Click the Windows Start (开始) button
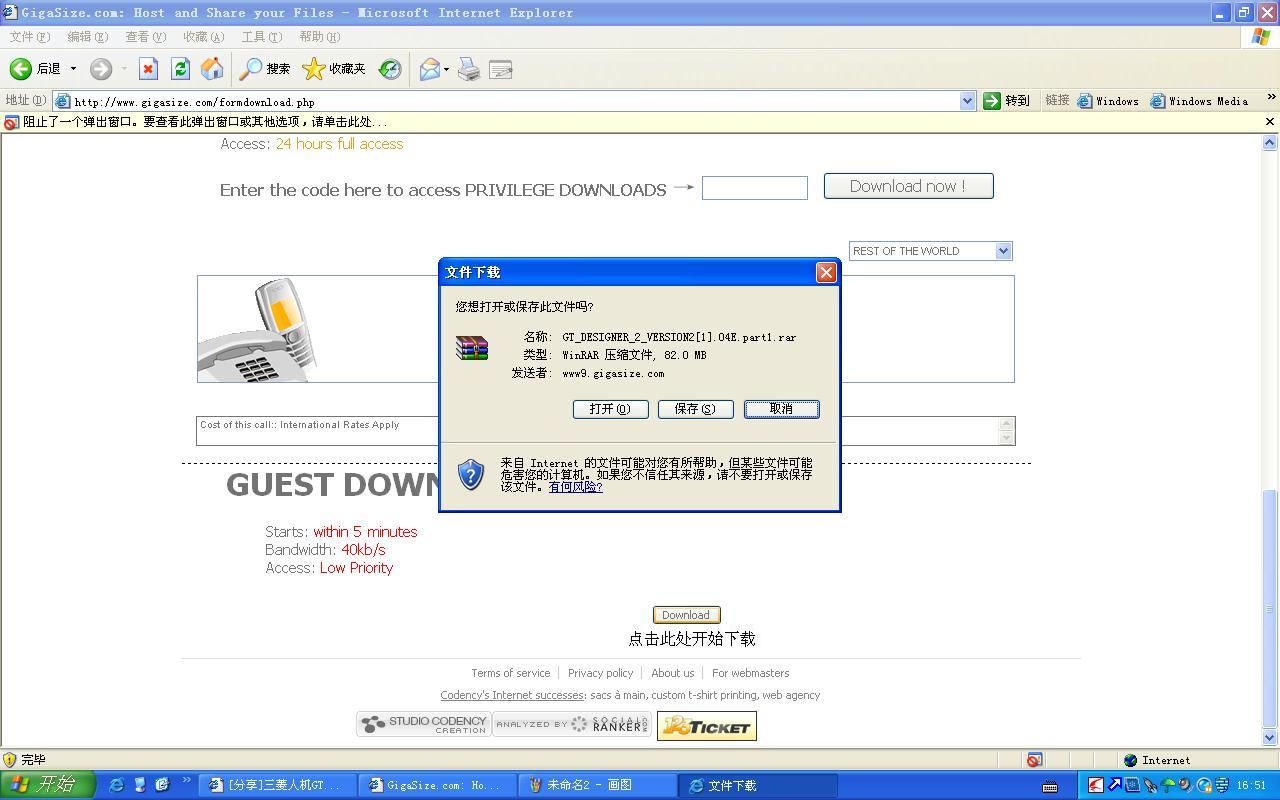The image size is (1280, 800). pyautogui.click(x=47, y=785)
